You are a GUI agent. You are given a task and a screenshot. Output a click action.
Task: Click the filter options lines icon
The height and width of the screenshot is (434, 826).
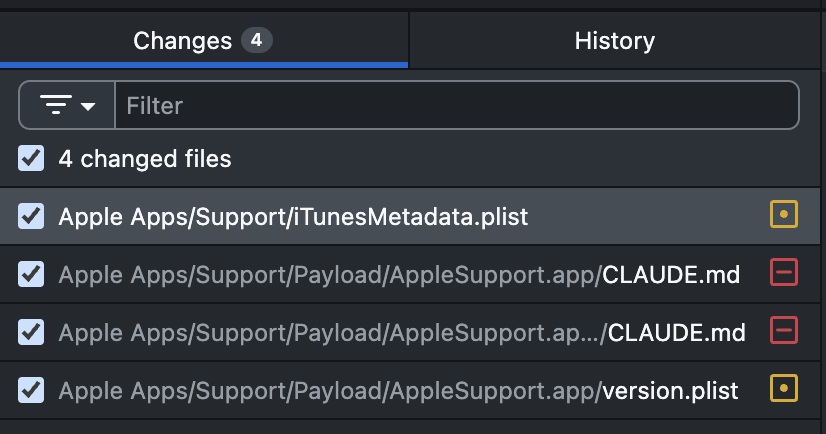(56, 105)
